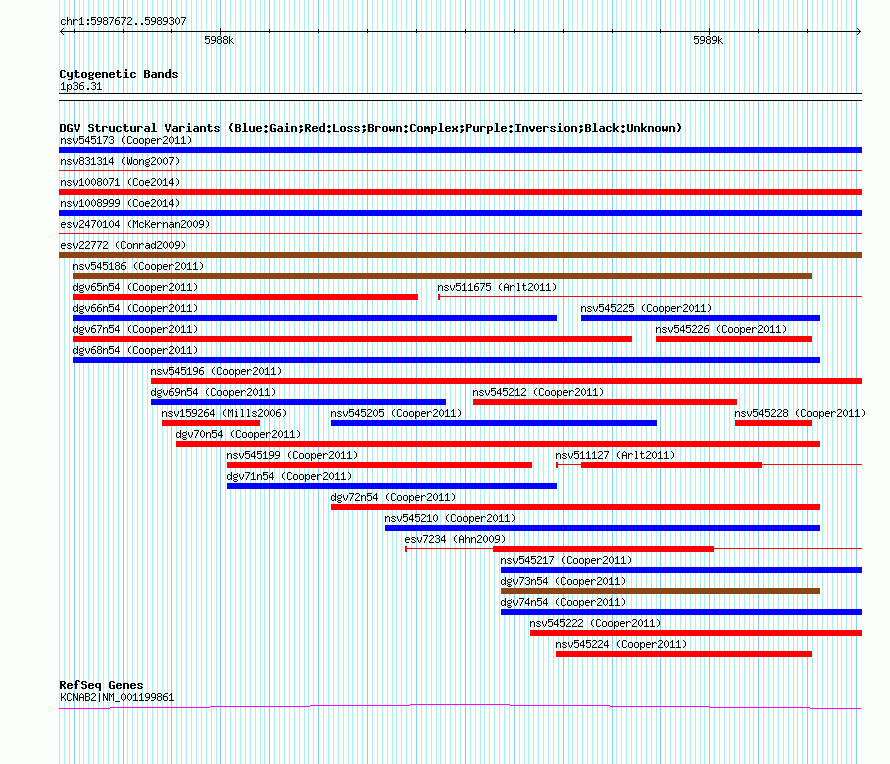Click dgv70n54 (Cooper2011) label
Viewport: 890px width, 764px height.
click(238, 434)
